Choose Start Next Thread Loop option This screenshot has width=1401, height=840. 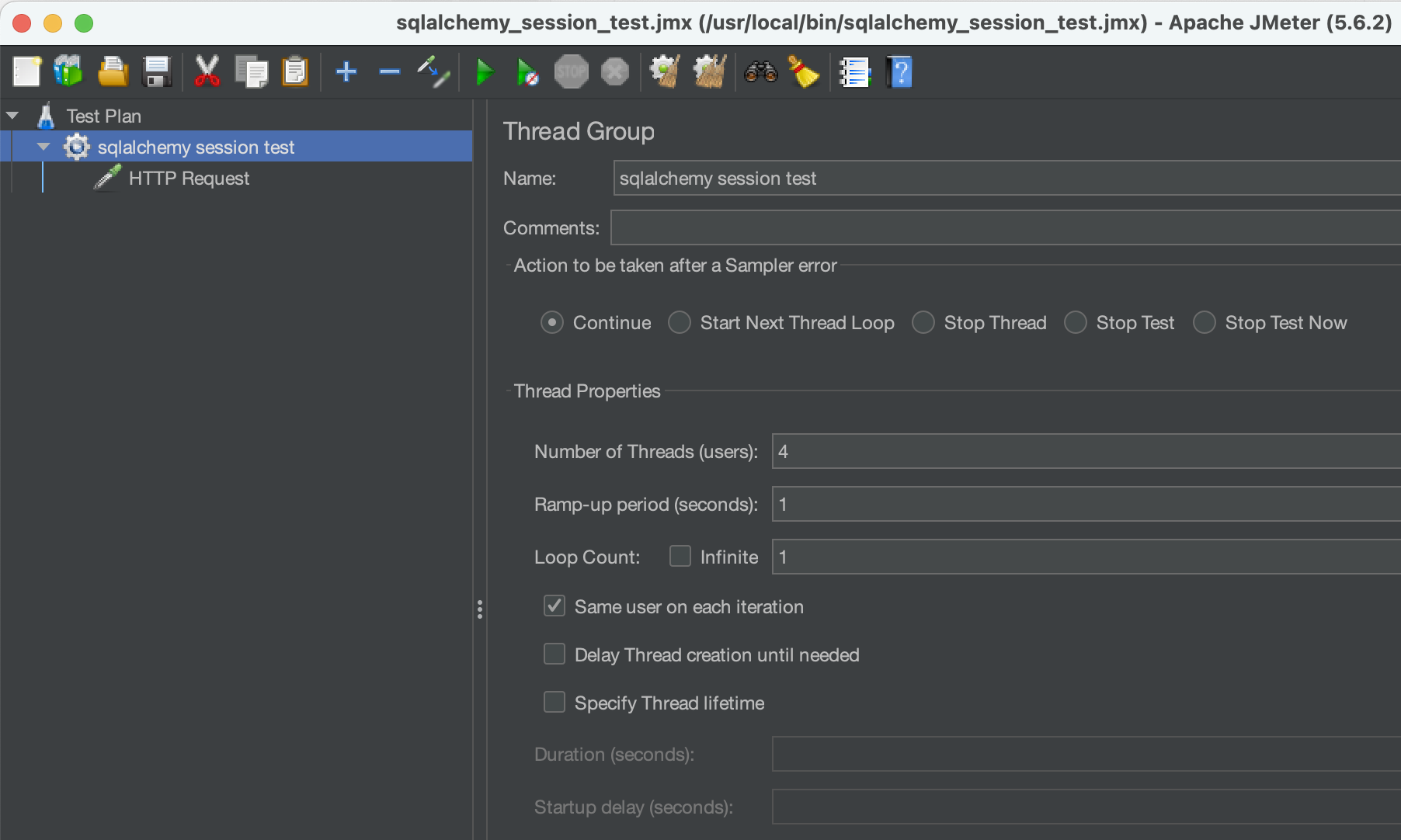click(x=680, y=322)
